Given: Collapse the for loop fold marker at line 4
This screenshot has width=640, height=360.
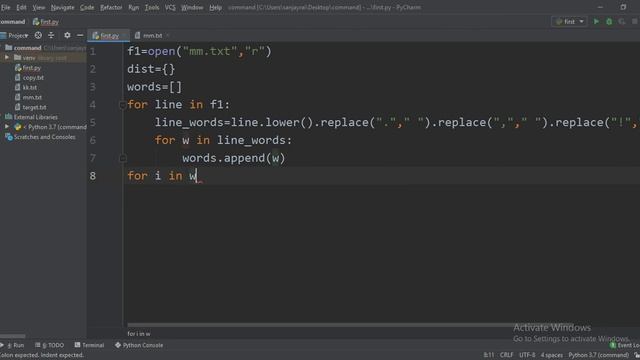Looking at the screenshot, I should (122, 105).
